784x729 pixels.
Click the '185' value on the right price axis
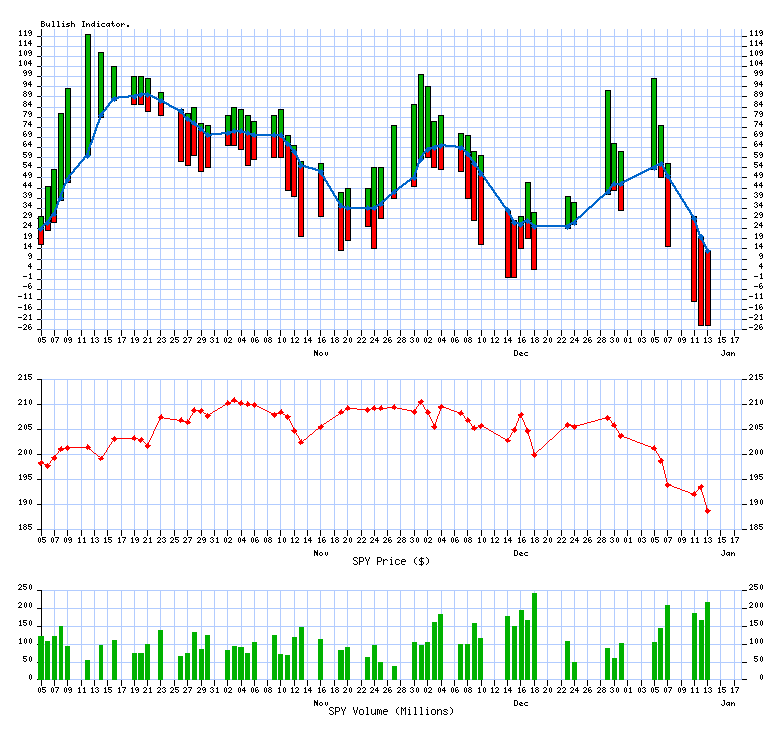click(x=757, y=528)
